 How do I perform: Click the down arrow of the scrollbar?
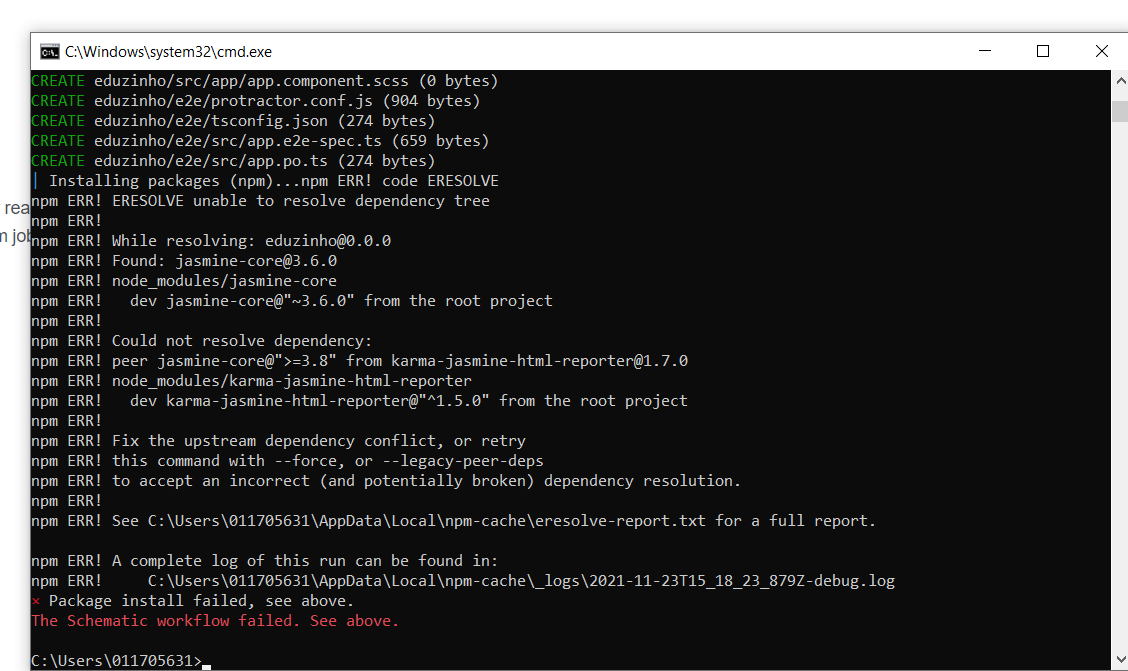[x=1120, y=659]
